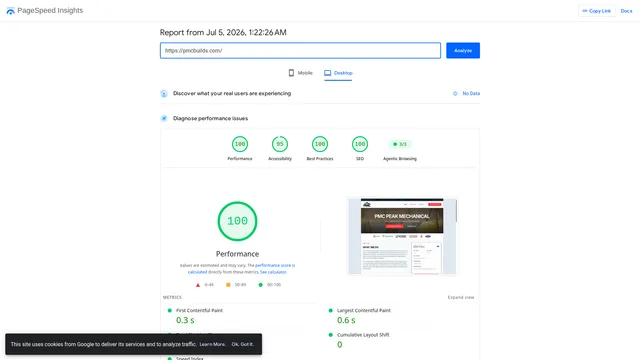The height and width of the screenshot is (360, 640).
Task: Click the red triangle 0-49 legend icon
Action: tap(198, 285)
